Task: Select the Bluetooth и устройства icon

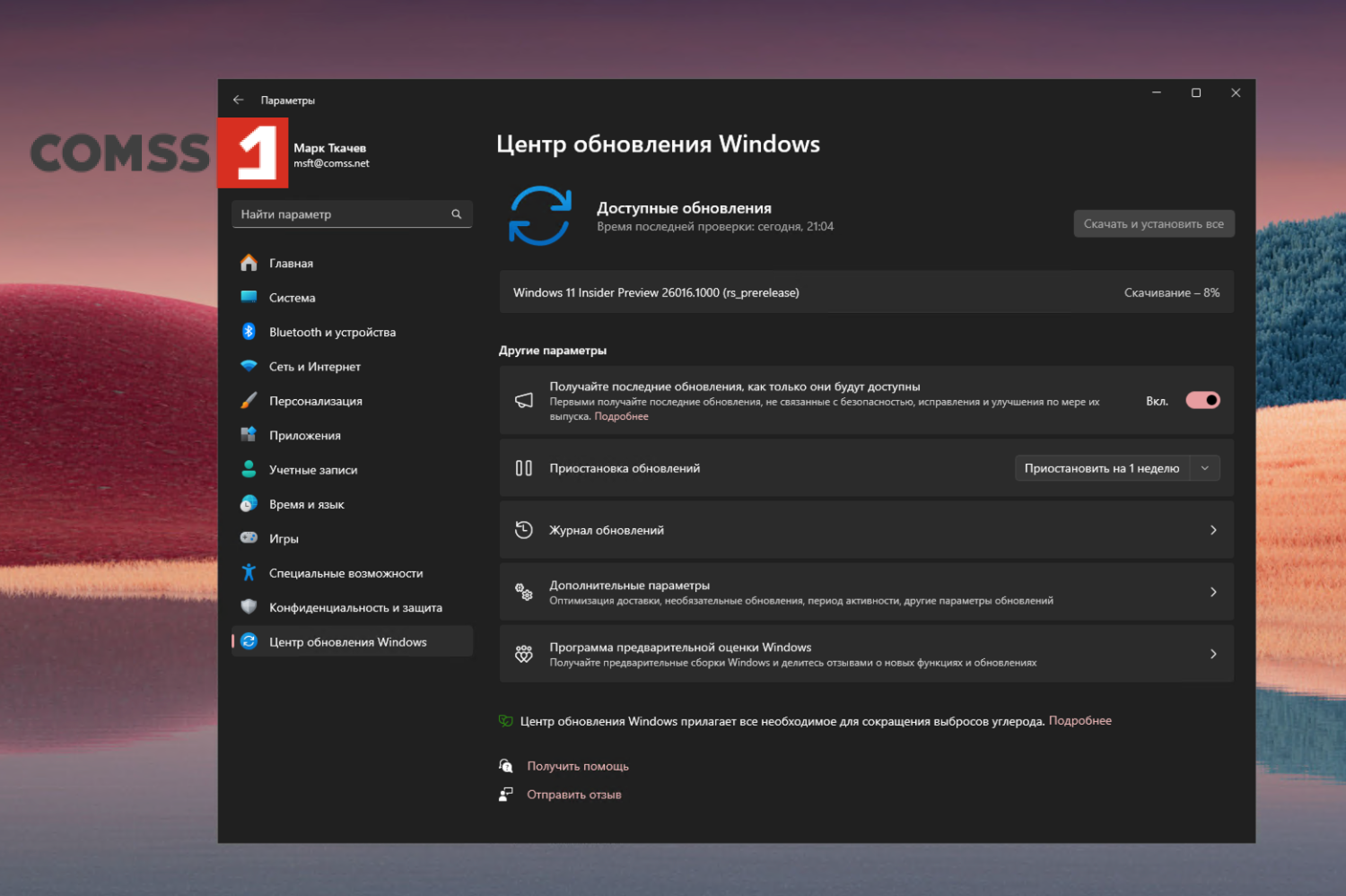Action: tap(249, 331)
